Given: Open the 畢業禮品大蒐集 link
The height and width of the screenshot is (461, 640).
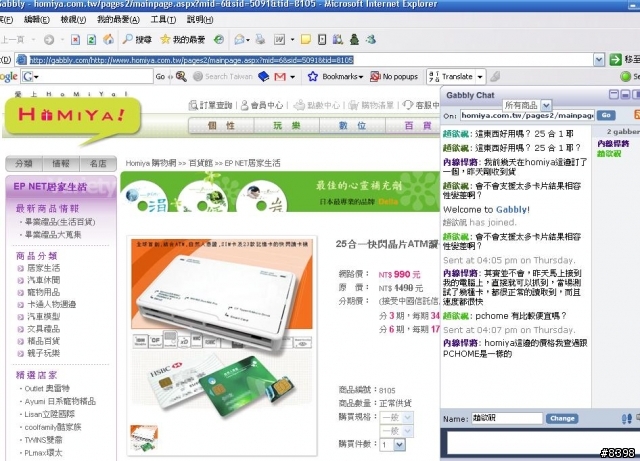Looking at the screenshot, I should pos(53,234).
